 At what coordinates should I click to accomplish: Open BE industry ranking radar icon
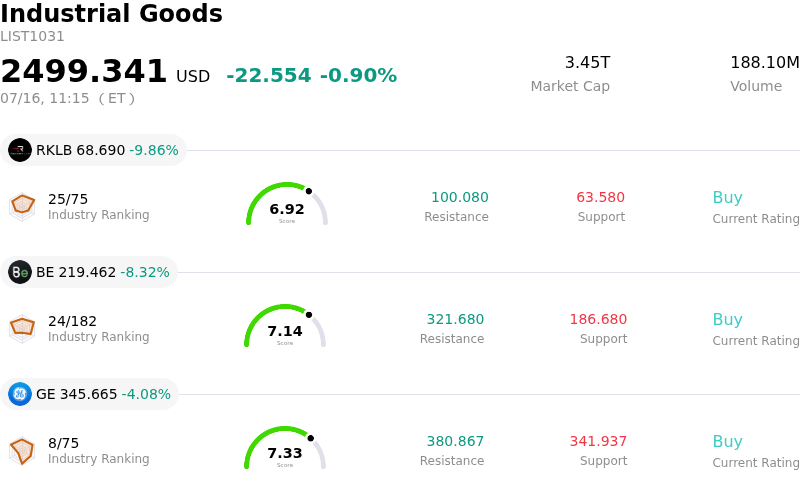pyautogui.click(x=22, y=329)
